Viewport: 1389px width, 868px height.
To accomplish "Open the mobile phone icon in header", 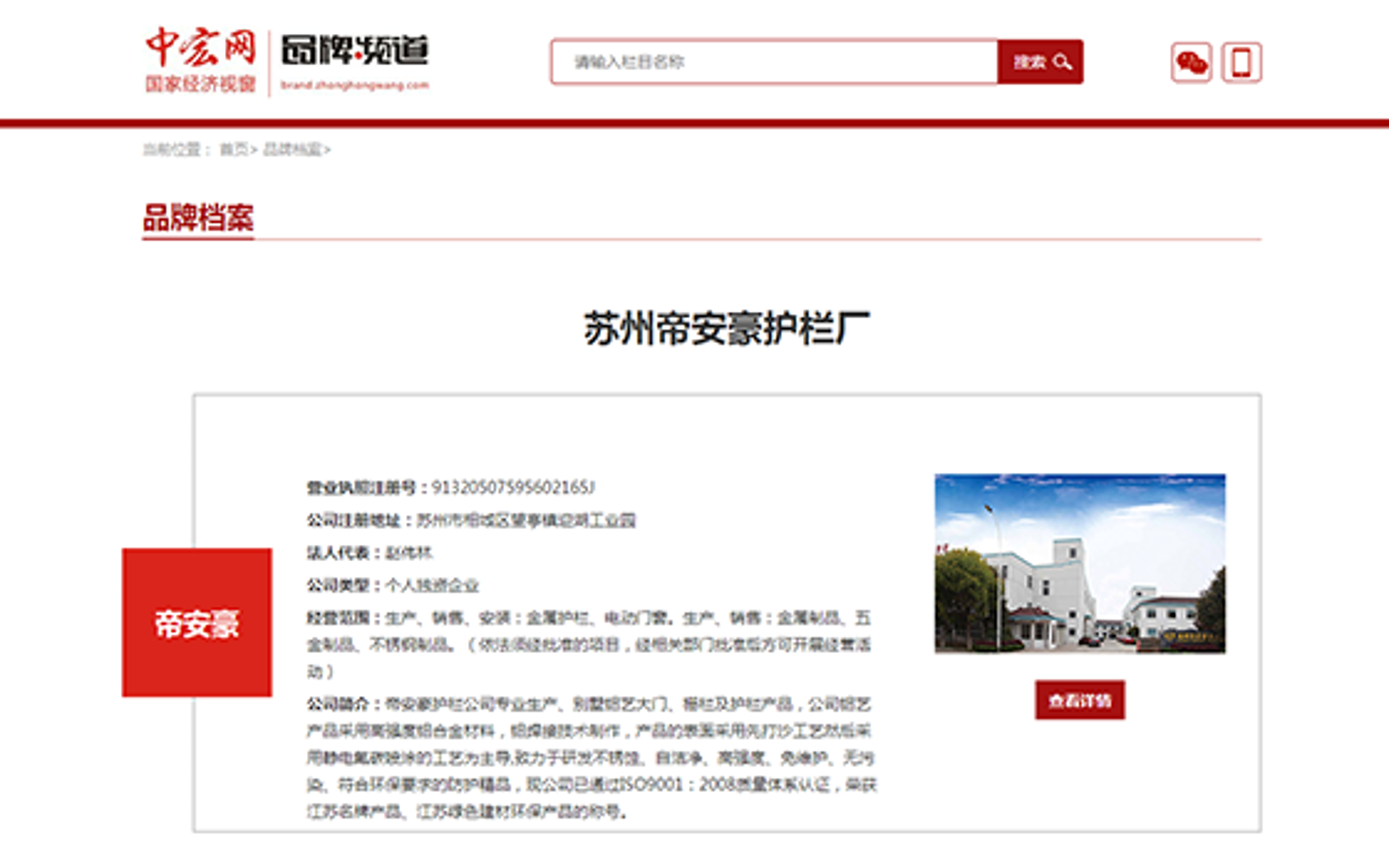I will pyautogui.click(x=1241, y=62).
